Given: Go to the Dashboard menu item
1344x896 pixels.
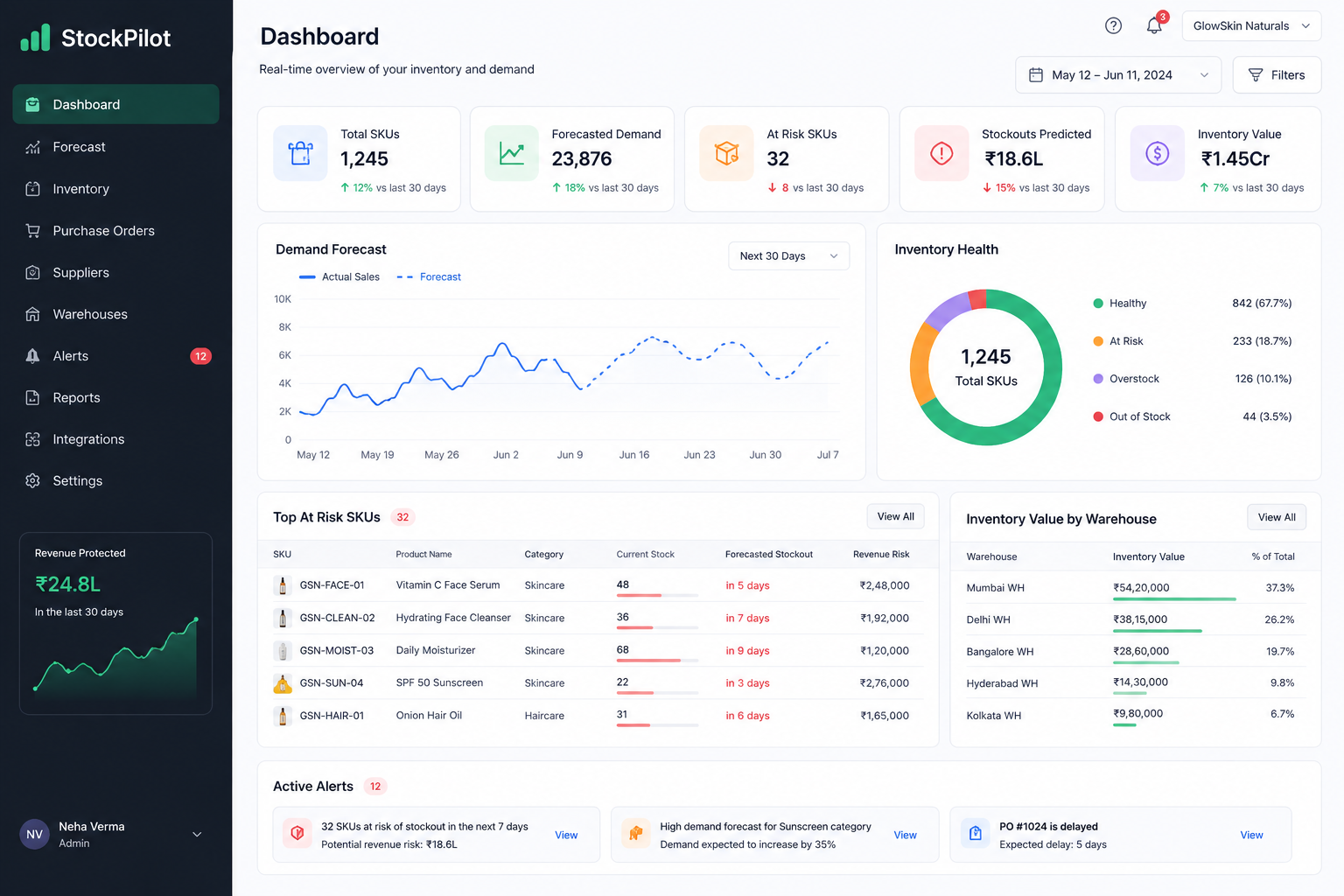Looking at the screenshot, I should [x=115, y=104].
